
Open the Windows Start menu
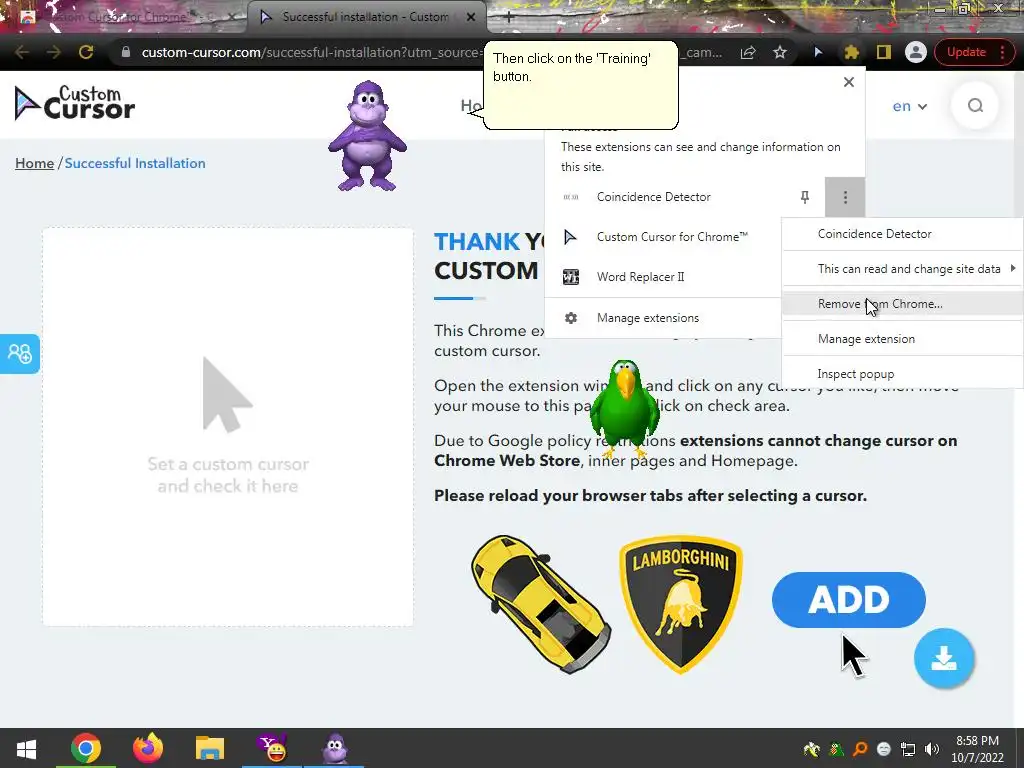(x=26, y=748)
